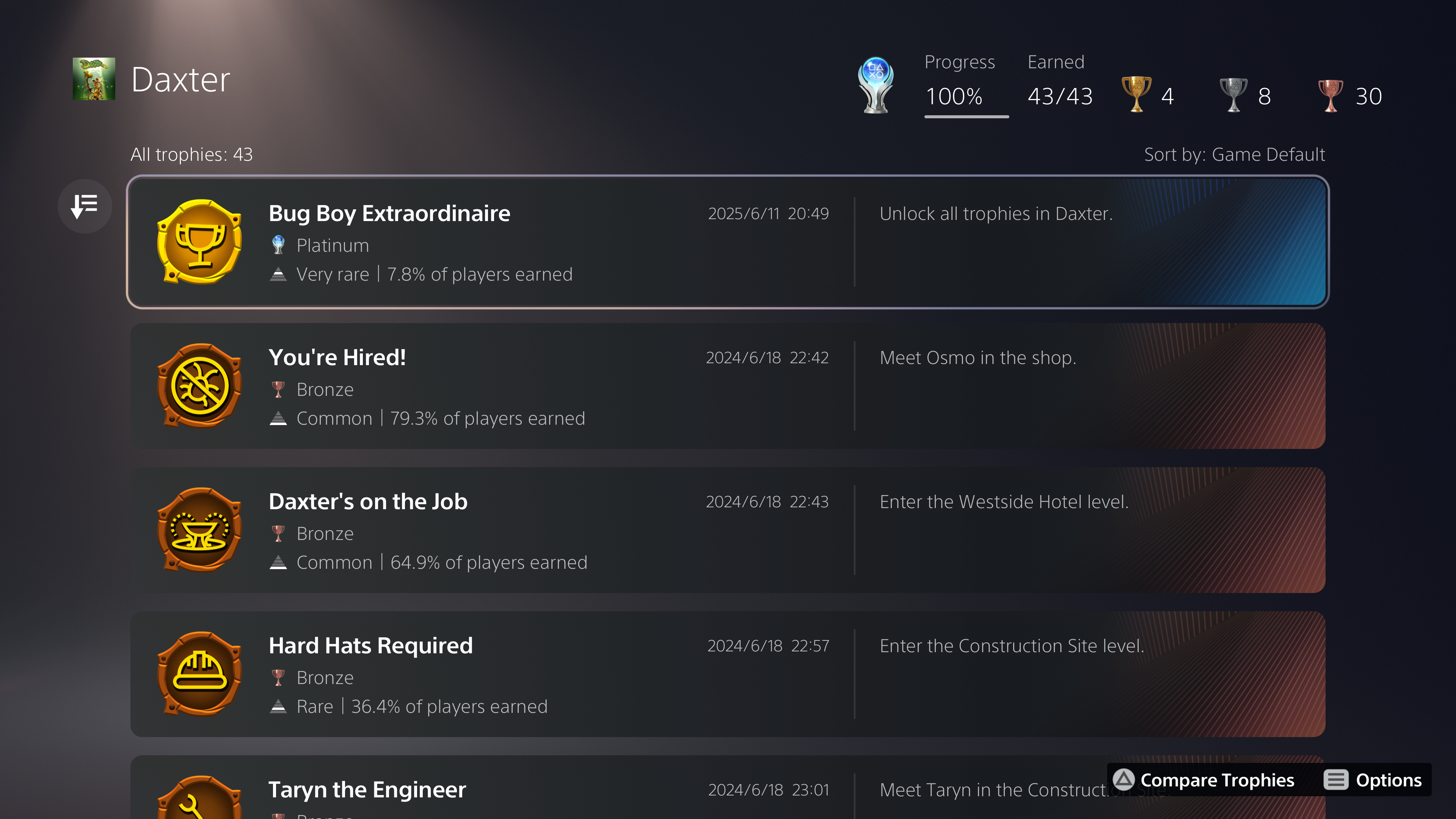
Task: Click the Daxter game cover thumbnail
Action: pos(94,79)
